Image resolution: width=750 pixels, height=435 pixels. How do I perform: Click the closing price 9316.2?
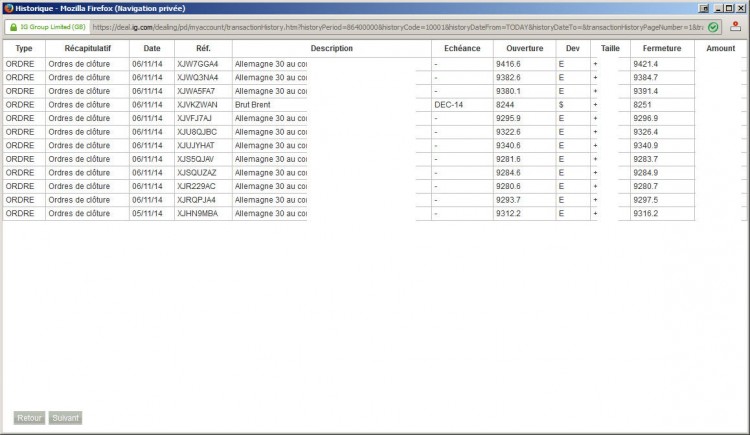646,213
